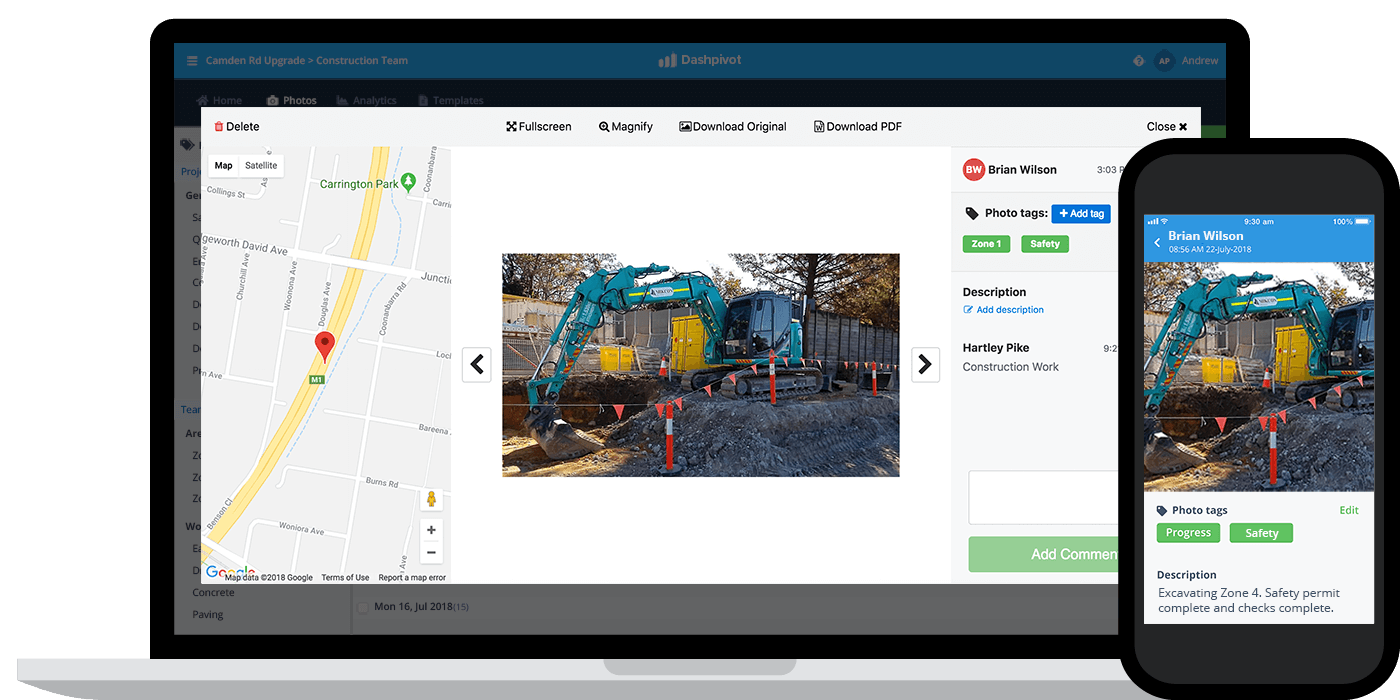Click the Dashpivot logo

pos(700,60)
